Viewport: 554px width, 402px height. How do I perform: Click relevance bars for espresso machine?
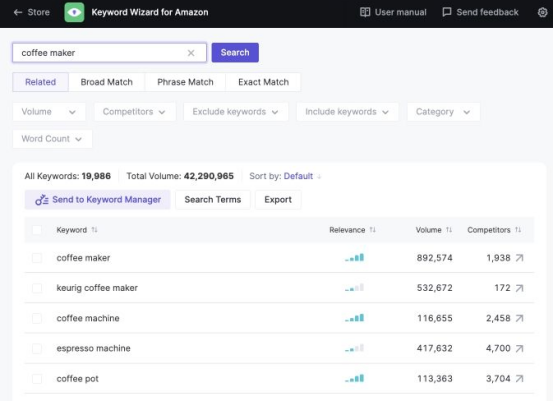(354, 349)
